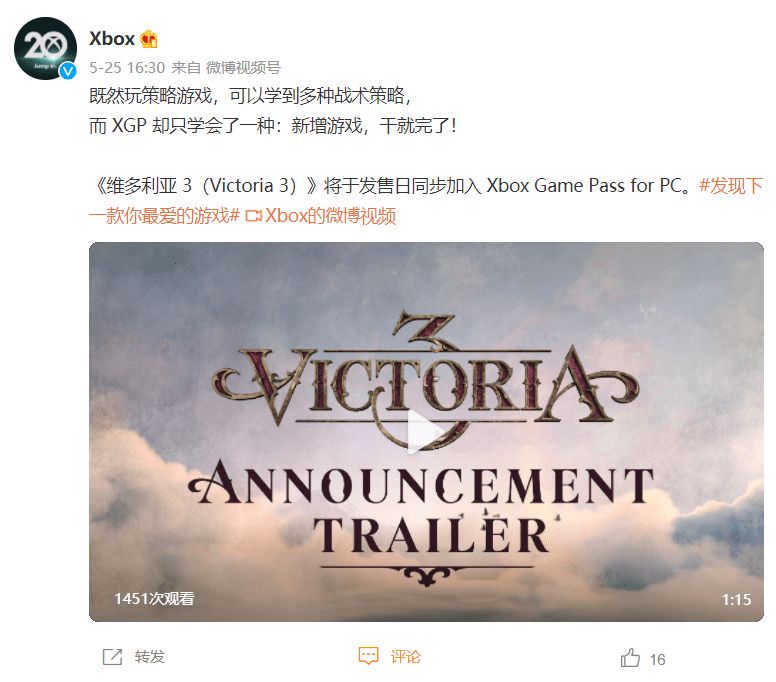This screenshot has height=682, width=776.
Task: Click the like count 16
Action: tap(657, 659)
